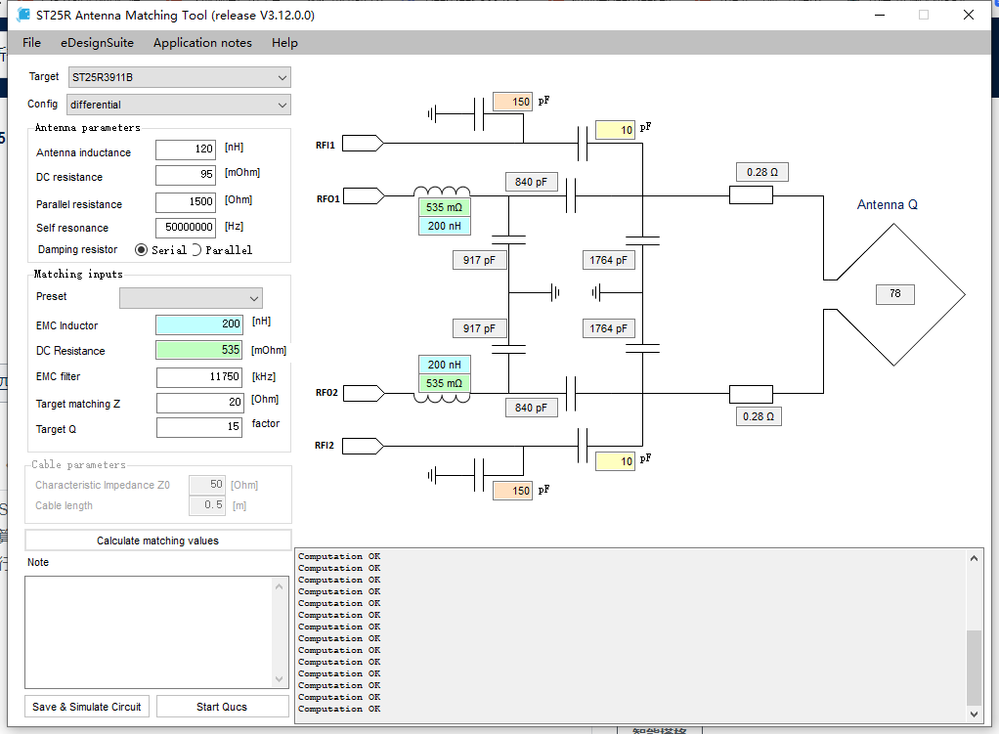
Task: Open the Preset dropdown list
Action: click(190, 298)
